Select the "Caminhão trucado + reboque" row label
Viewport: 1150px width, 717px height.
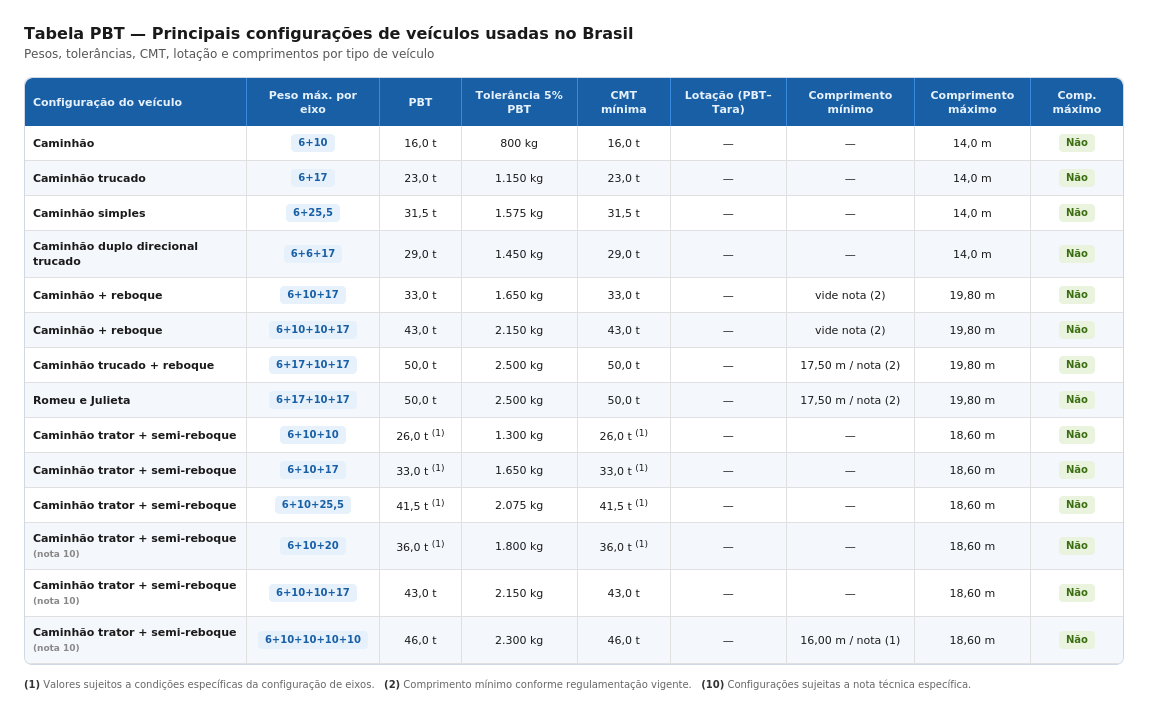(123, 365)
